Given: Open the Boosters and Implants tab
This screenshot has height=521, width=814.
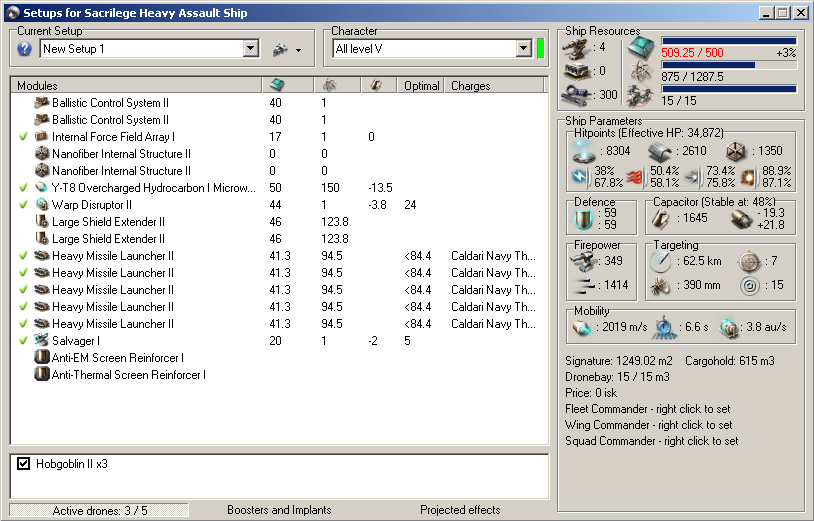Looking at the screenshot, I should (279, 510).
